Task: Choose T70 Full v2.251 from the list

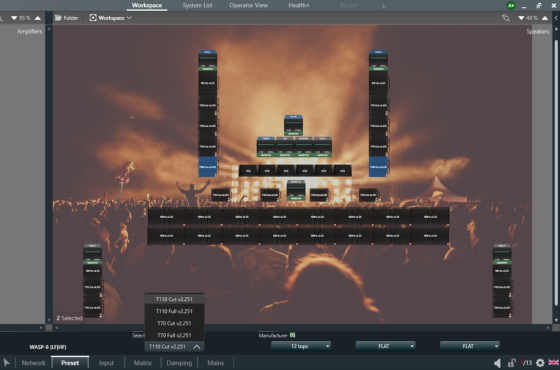Action: (x=174, y=335)
